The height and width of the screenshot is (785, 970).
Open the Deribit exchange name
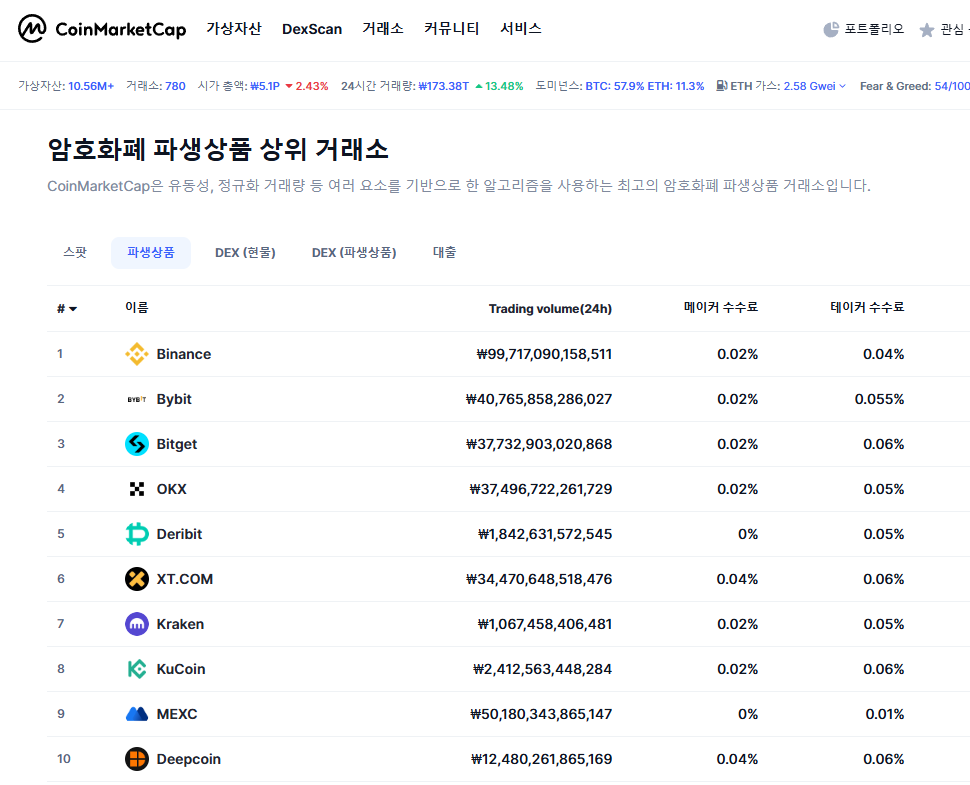point(179,534)
